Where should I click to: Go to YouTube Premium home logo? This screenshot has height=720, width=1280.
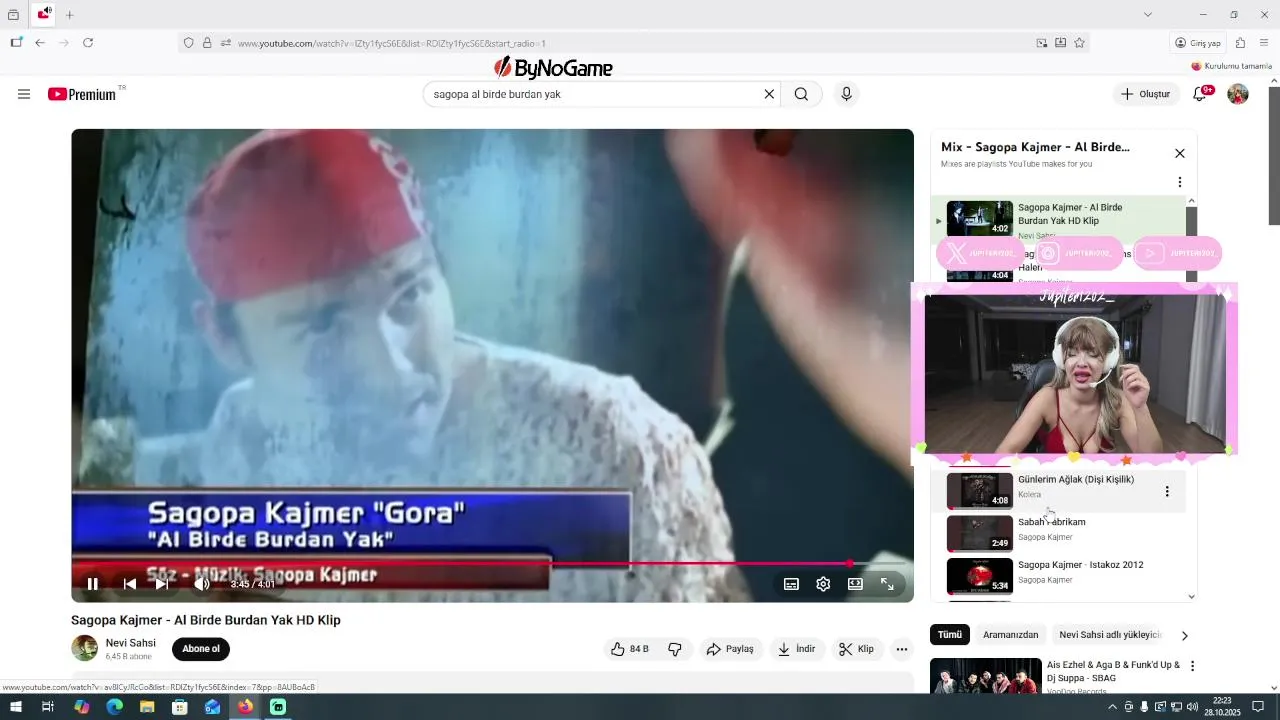[82, 94]
